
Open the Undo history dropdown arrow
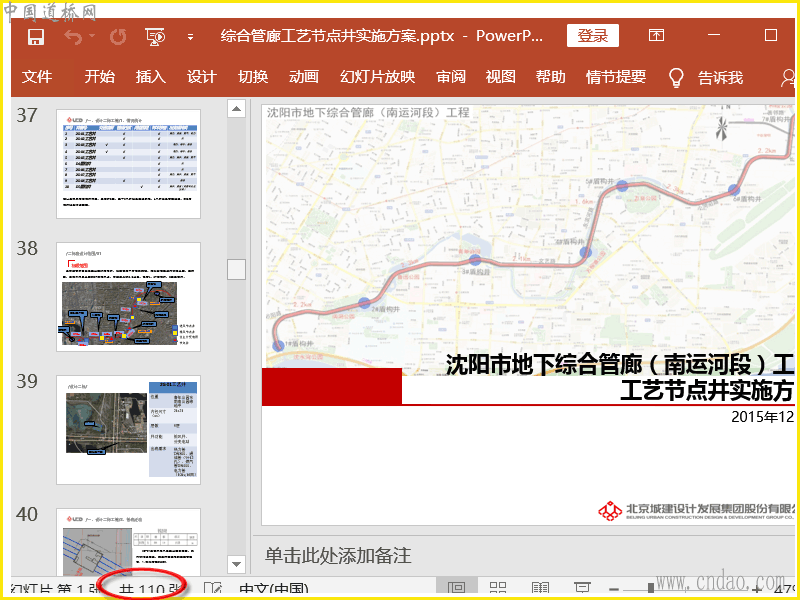click(x=92, y=37)
